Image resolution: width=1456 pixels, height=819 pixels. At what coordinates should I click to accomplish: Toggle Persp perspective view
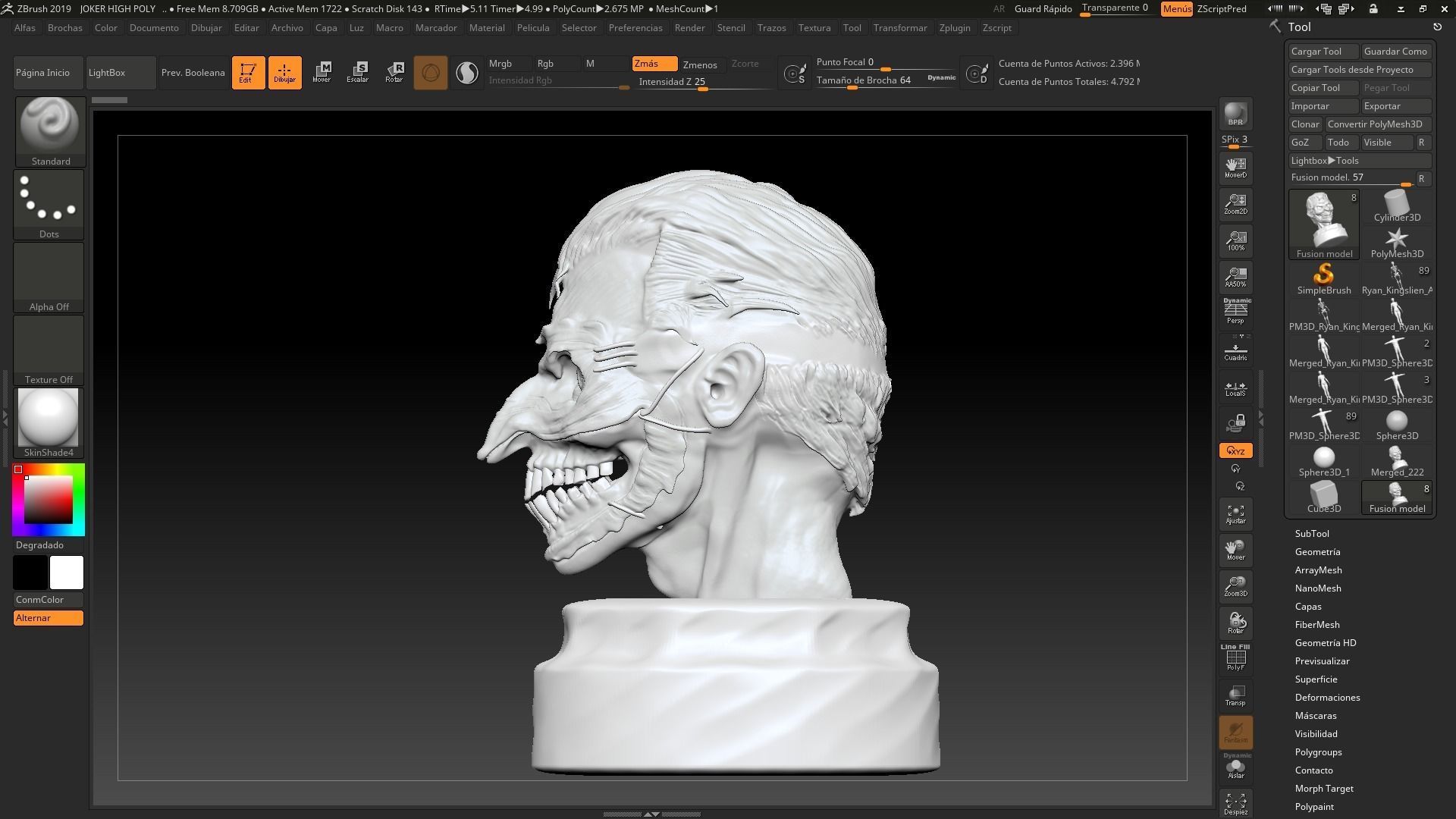click(x=1235, y=312)
